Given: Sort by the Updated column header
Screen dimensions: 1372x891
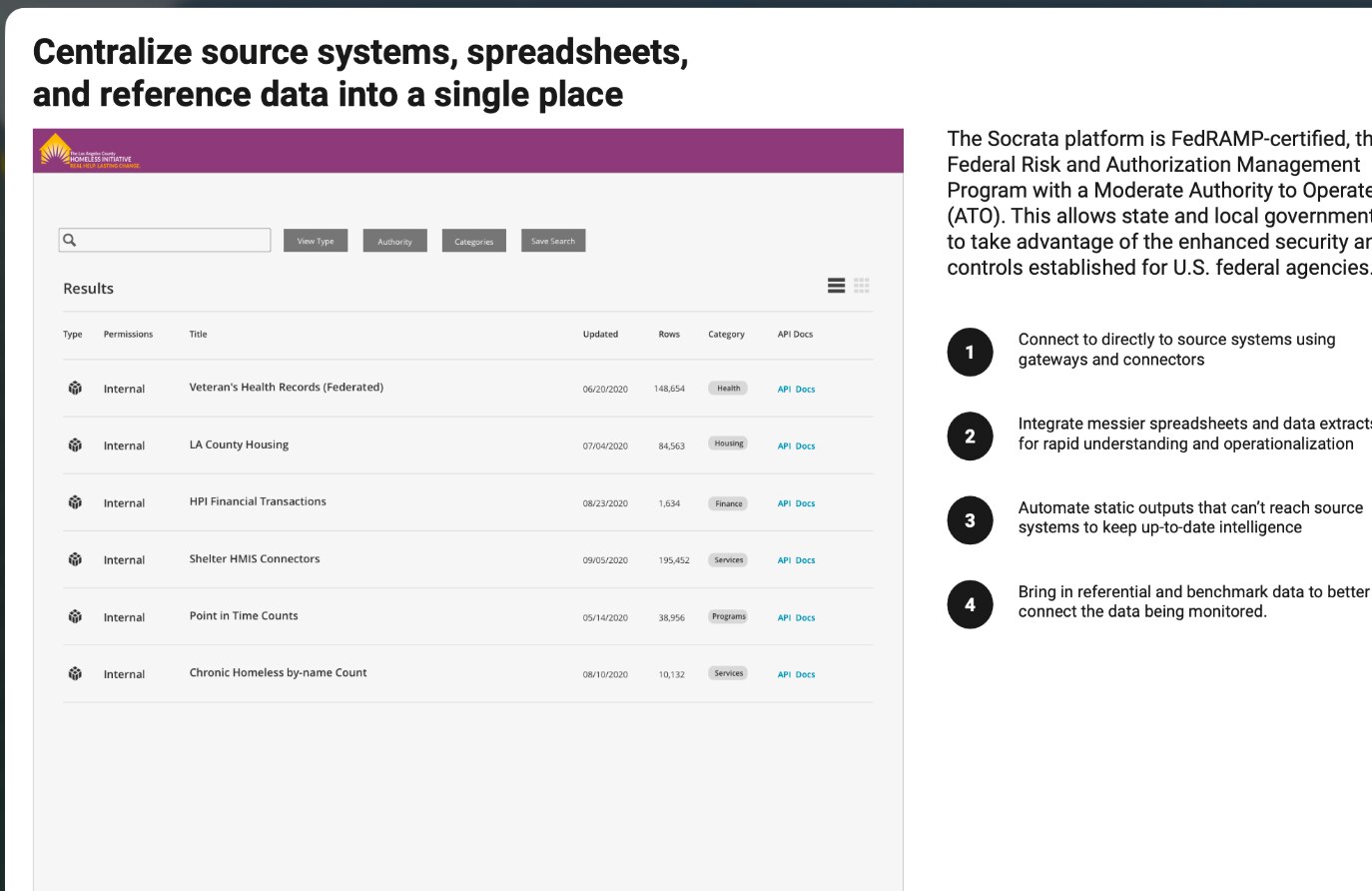Looking at the screenshot, I should pyautogui.click(x=600, y=335).
